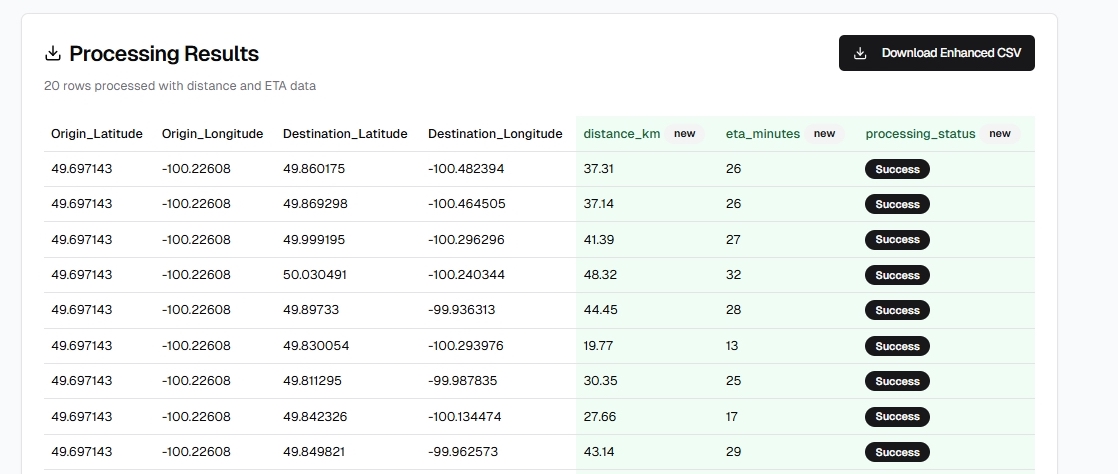Click the new badge next to processing_status
This screenshot has width=1118, height=474.
[1000, 133]
